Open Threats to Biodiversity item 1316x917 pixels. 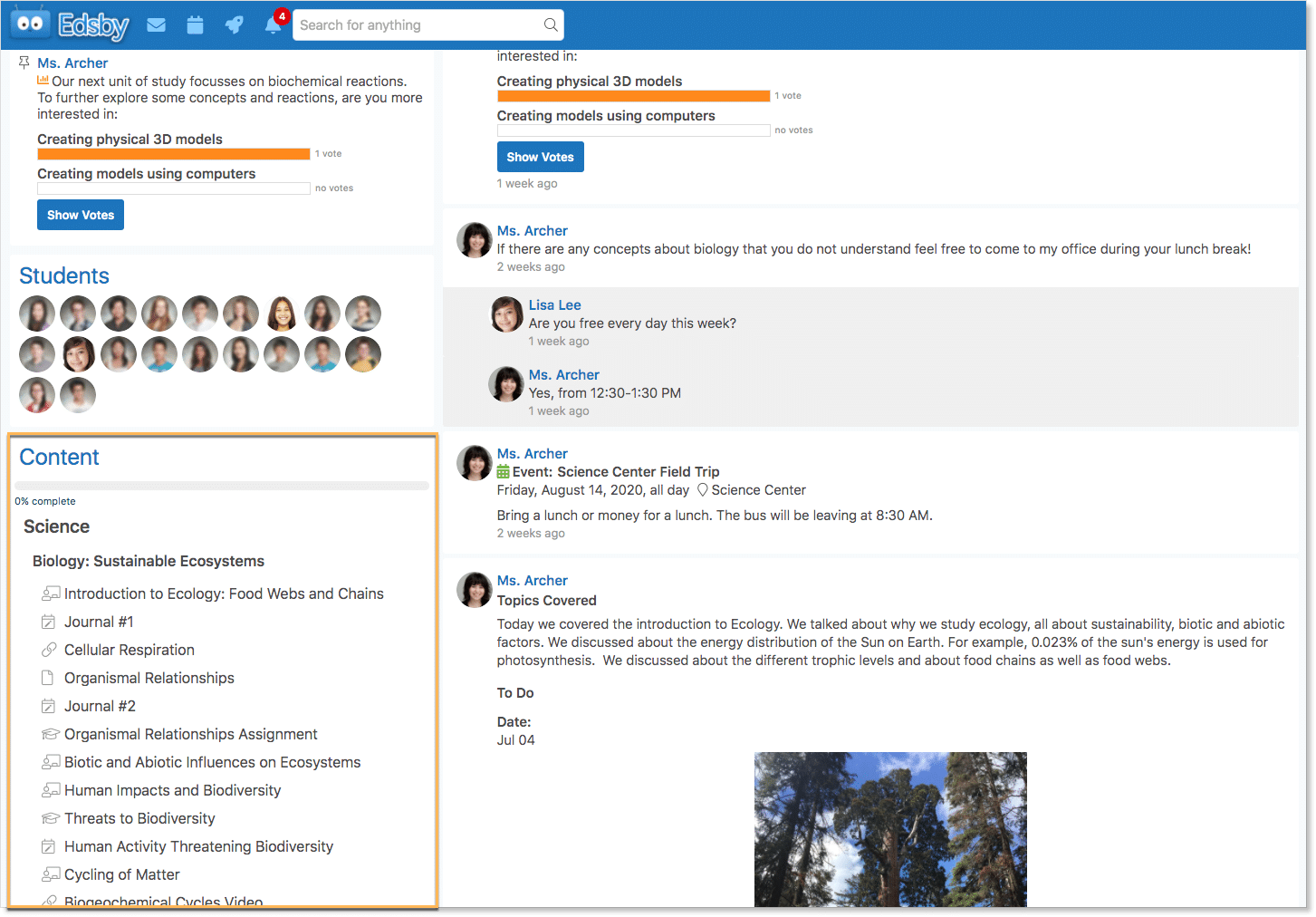139,818
